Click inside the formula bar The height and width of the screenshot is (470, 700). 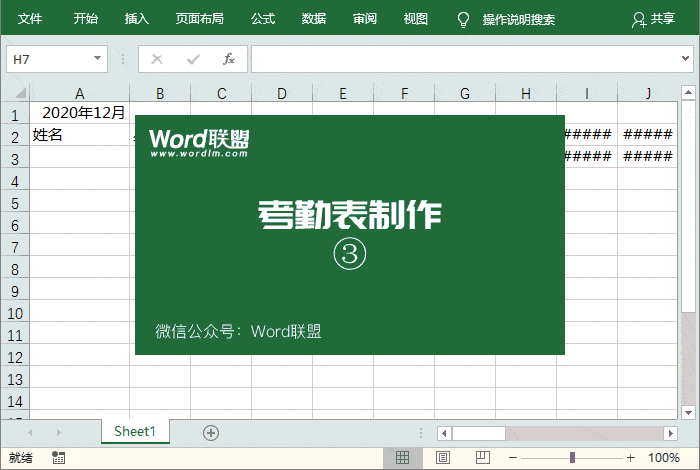[464, 59]
